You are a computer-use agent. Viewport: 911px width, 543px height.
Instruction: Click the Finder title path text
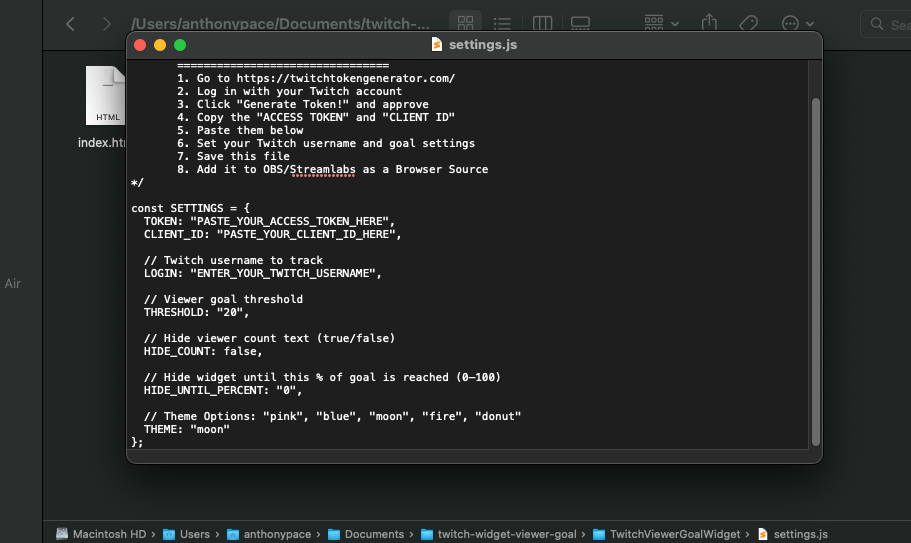[x=281, y=24]
